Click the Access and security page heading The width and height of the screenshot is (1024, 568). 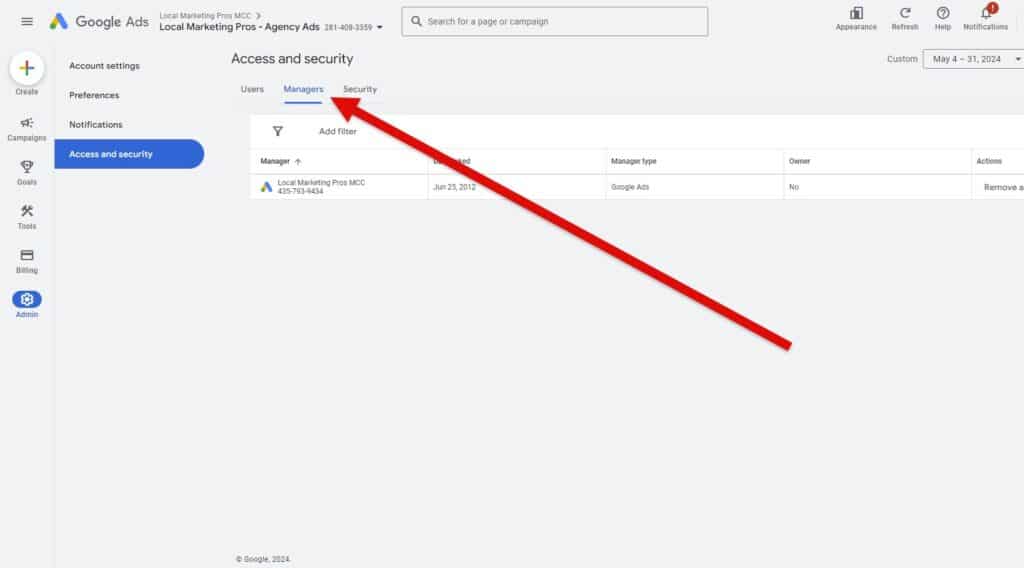tap(292, 59)
